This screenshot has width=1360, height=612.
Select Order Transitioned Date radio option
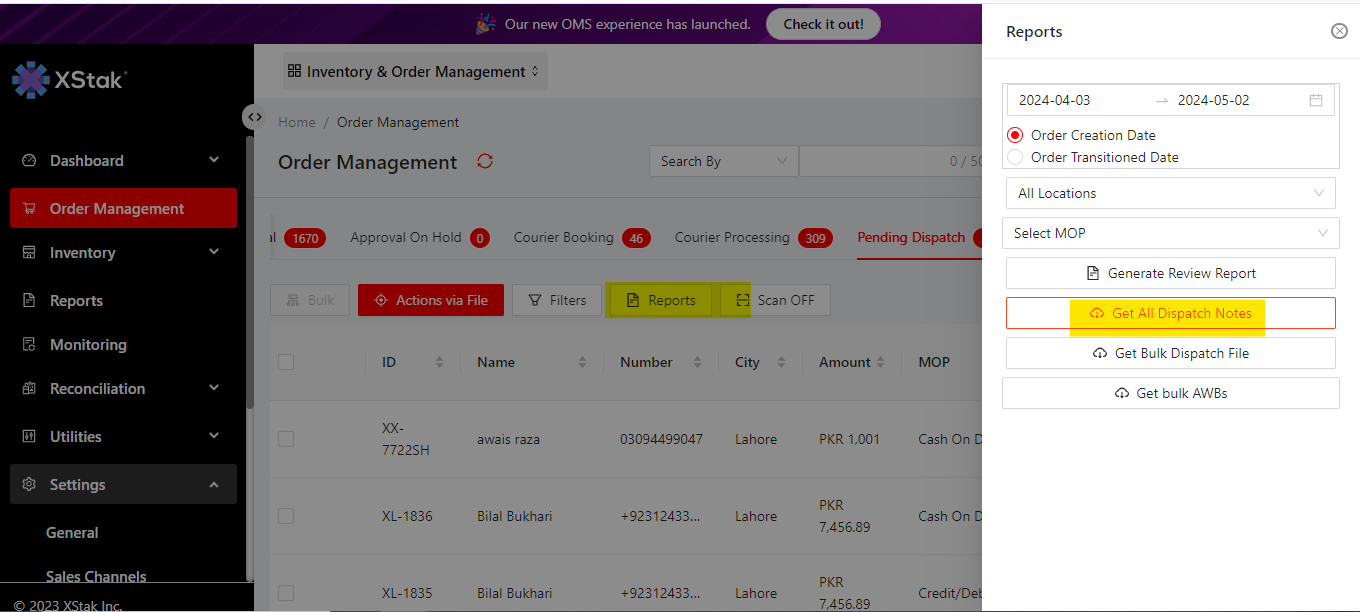pos(1016,157)
